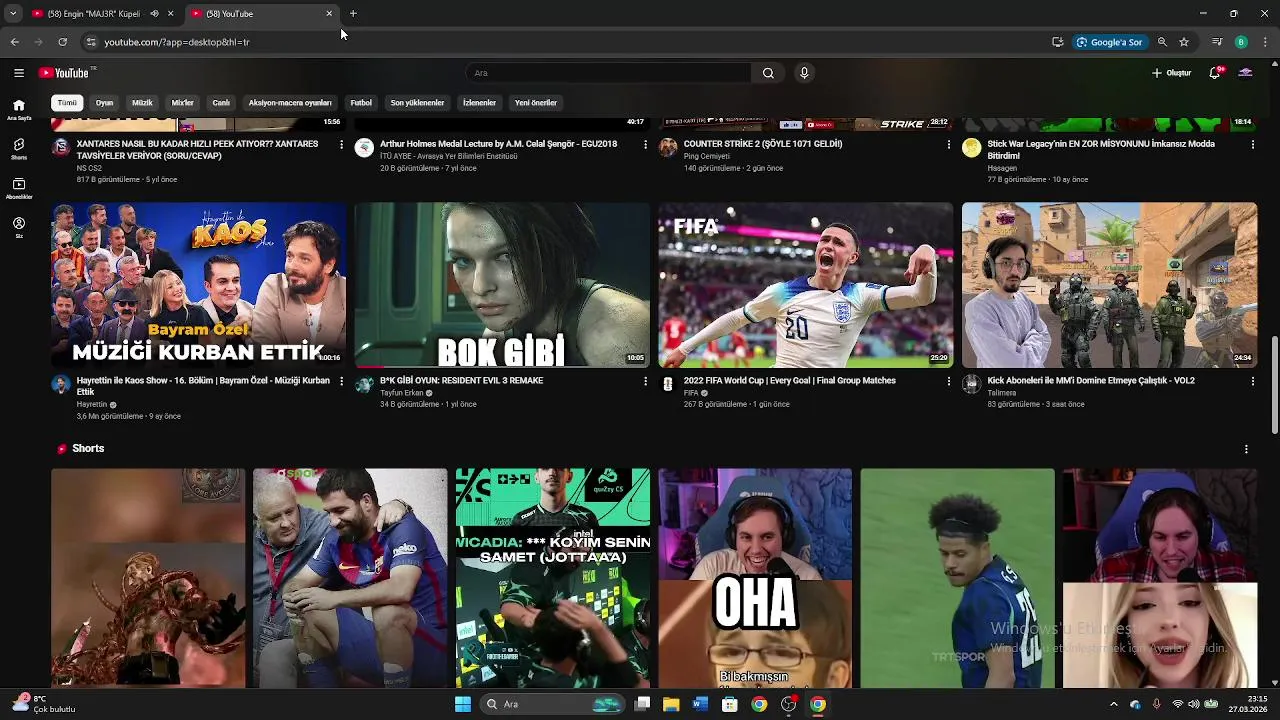Bookmark this page with the star icon
Viewport: 1280px width, 720px height.
(x=1184, y=42)
